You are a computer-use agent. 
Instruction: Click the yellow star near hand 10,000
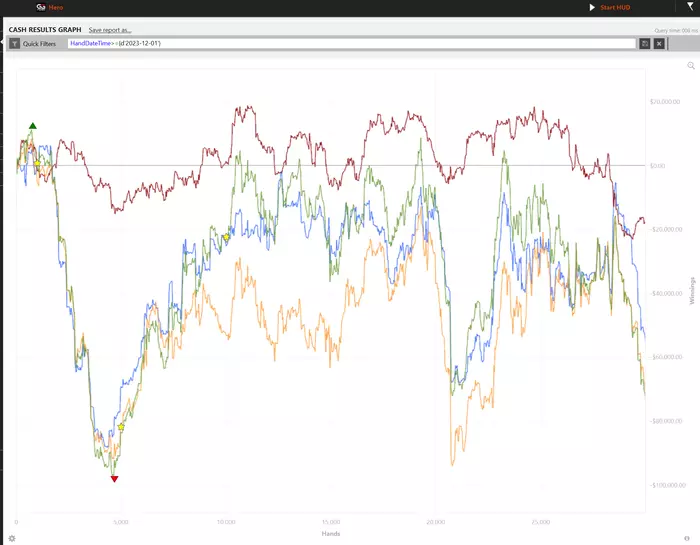click(x=226, y=237)
